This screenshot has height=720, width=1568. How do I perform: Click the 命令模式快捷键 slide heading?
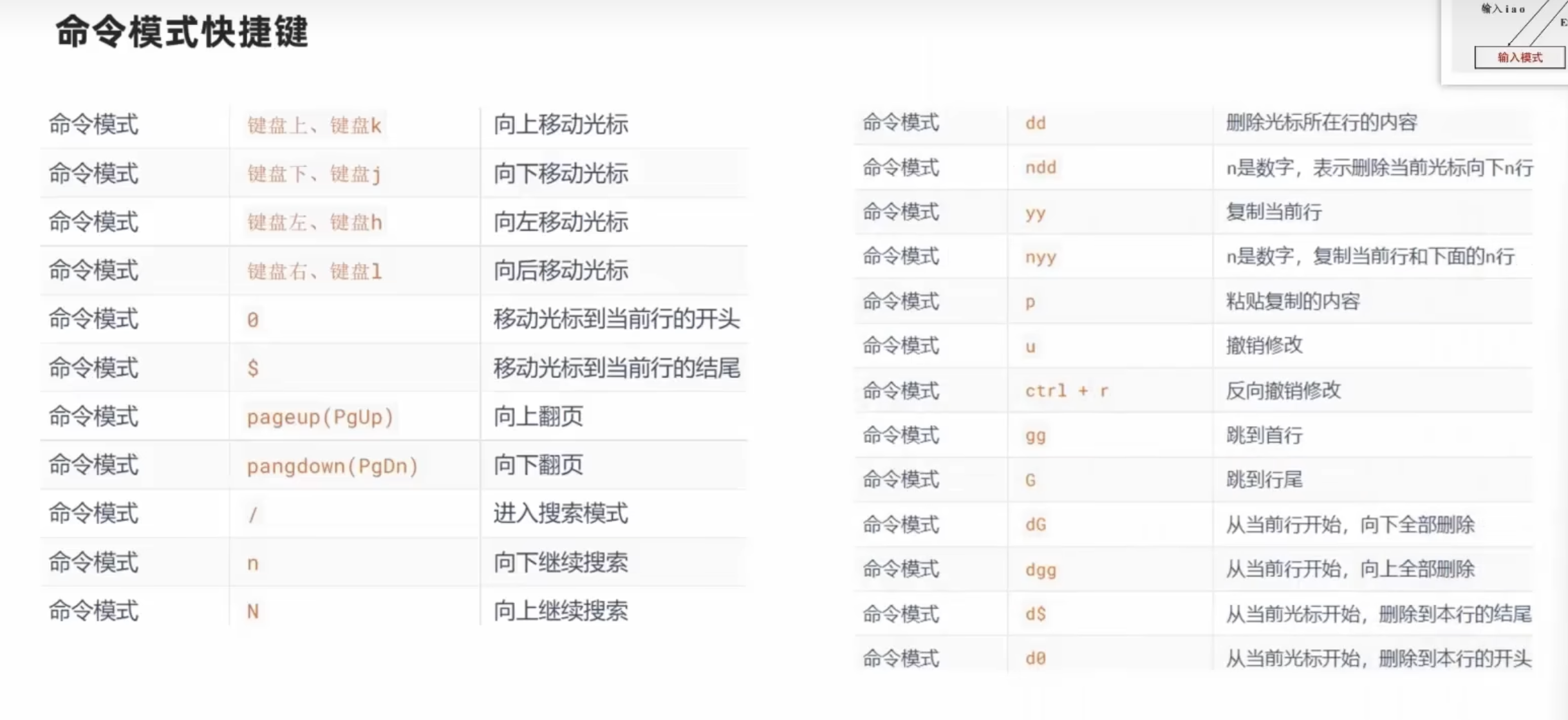[182, 32]
